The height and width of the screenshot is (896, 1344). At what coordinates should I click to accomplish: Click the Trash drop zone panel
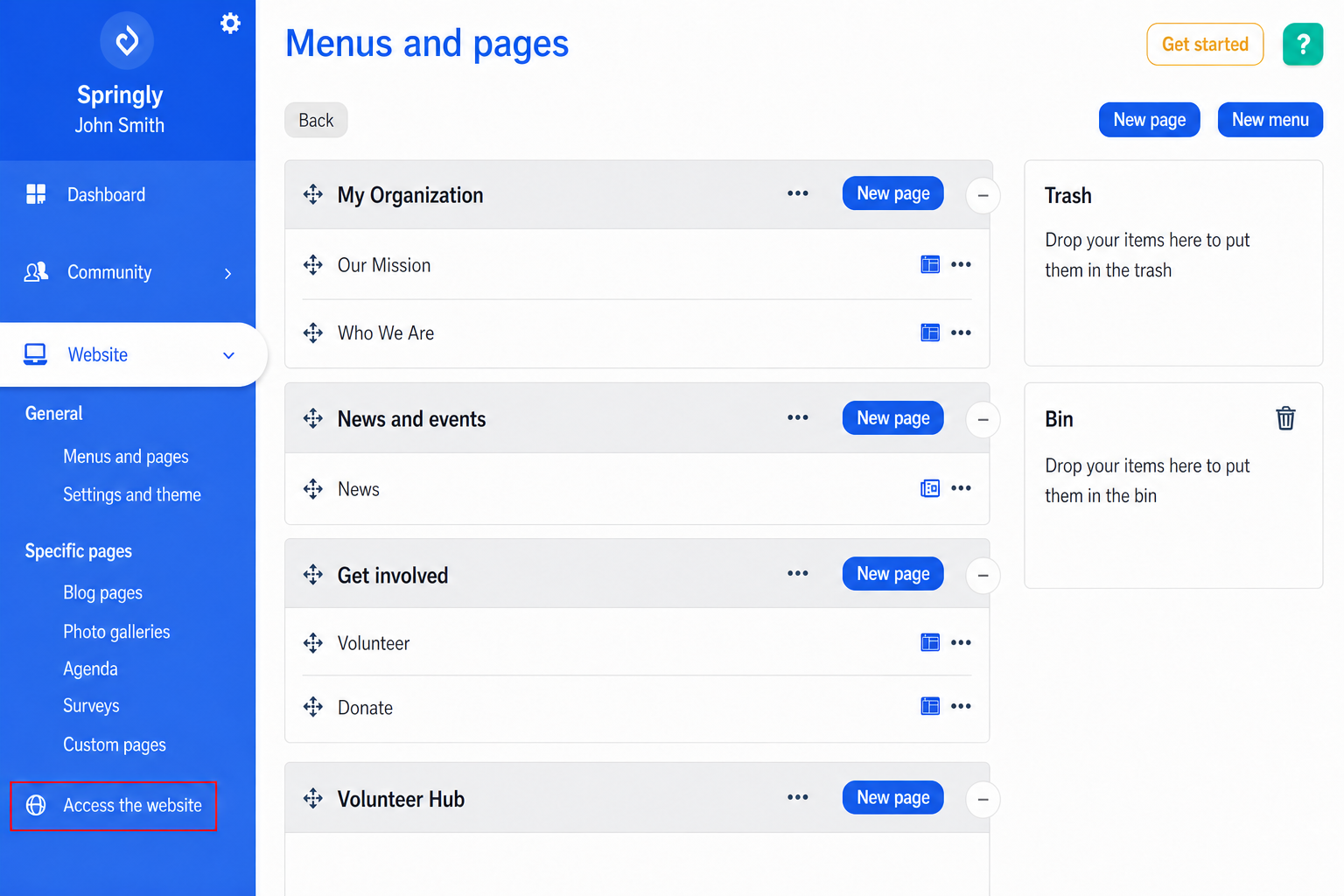(x=1173, y=262)
